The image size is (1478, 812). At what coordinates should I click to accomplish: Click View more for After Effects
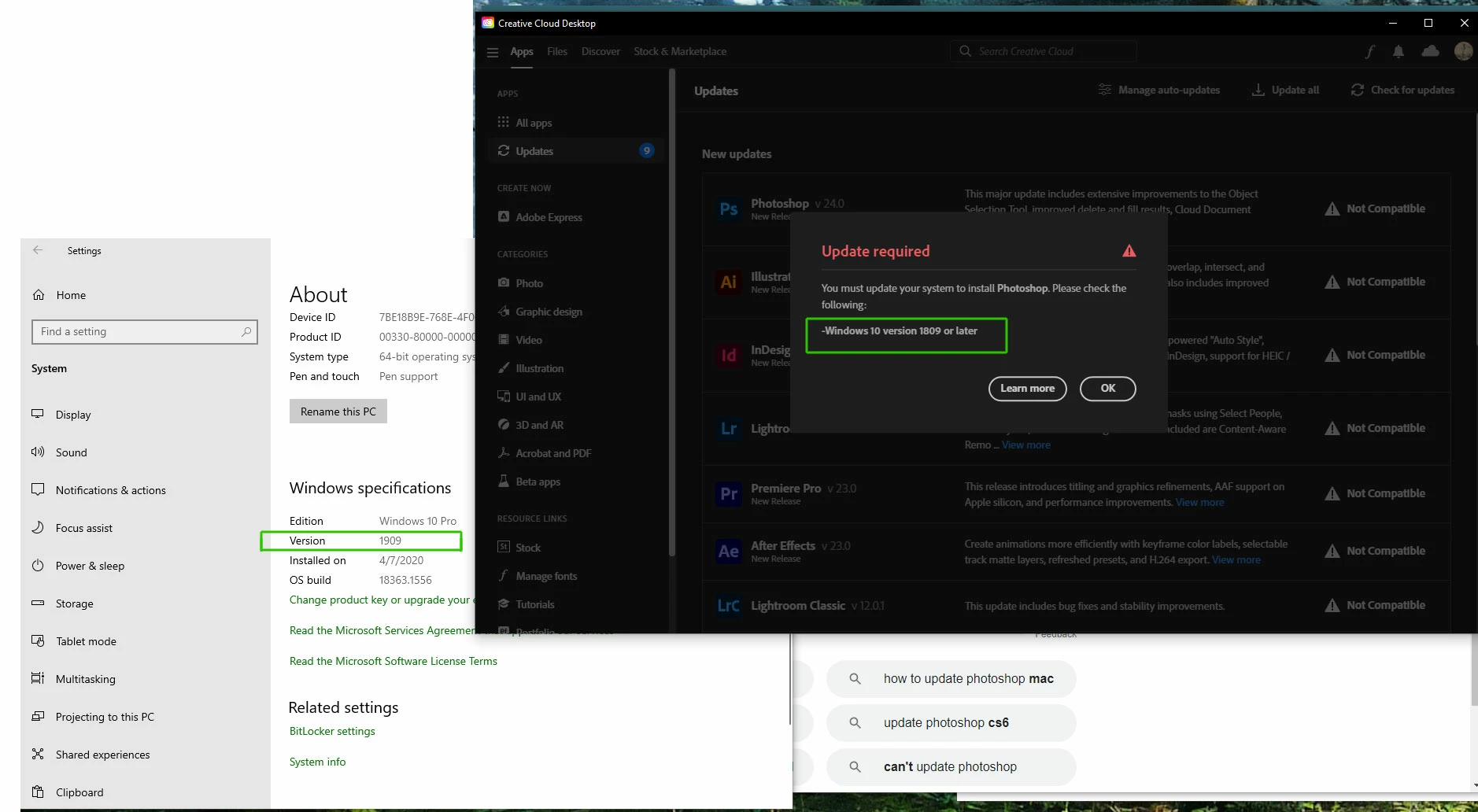point(1236,559)
